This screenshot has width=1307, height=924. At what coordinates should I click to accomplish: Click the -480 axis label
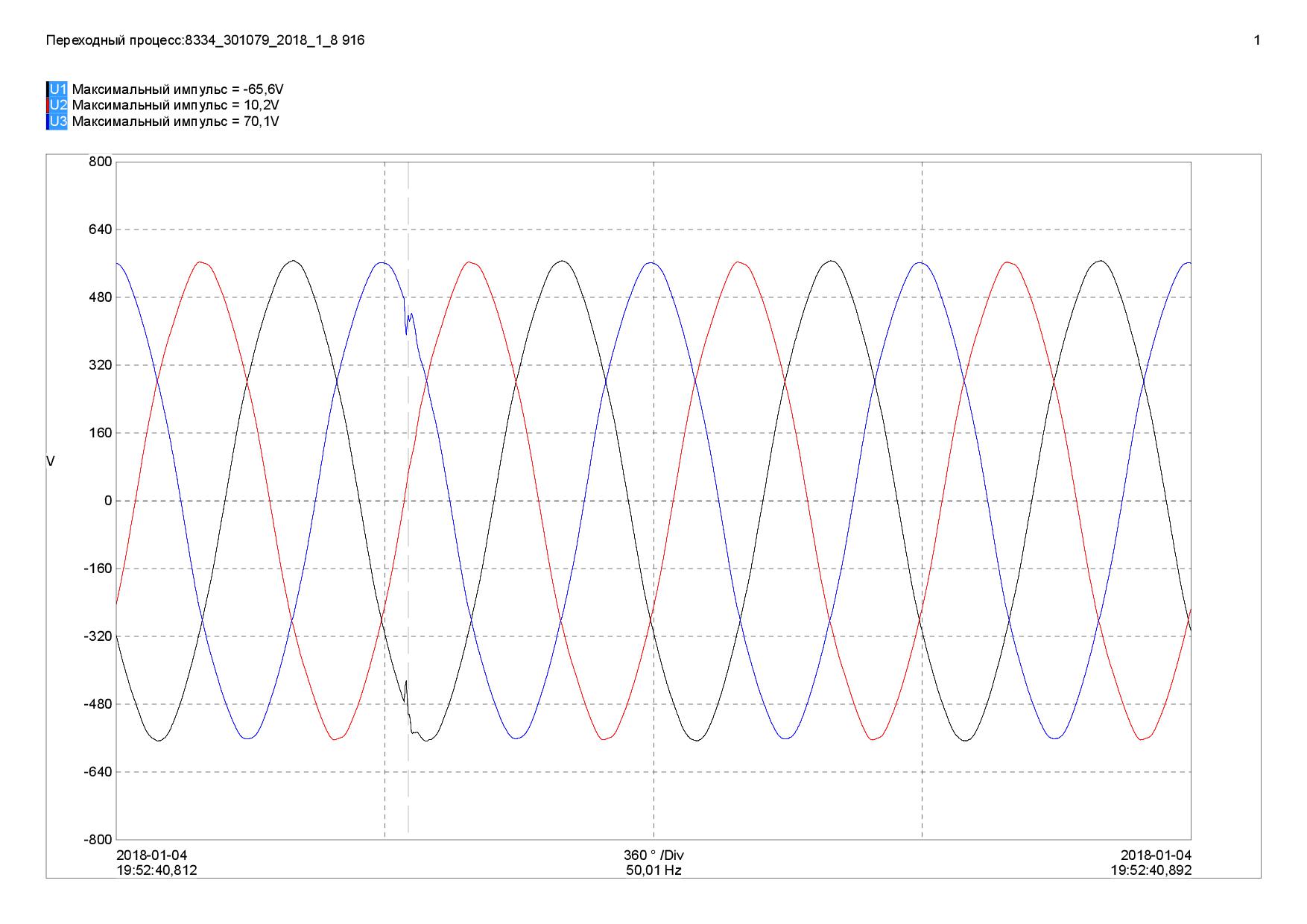(99, 704)
